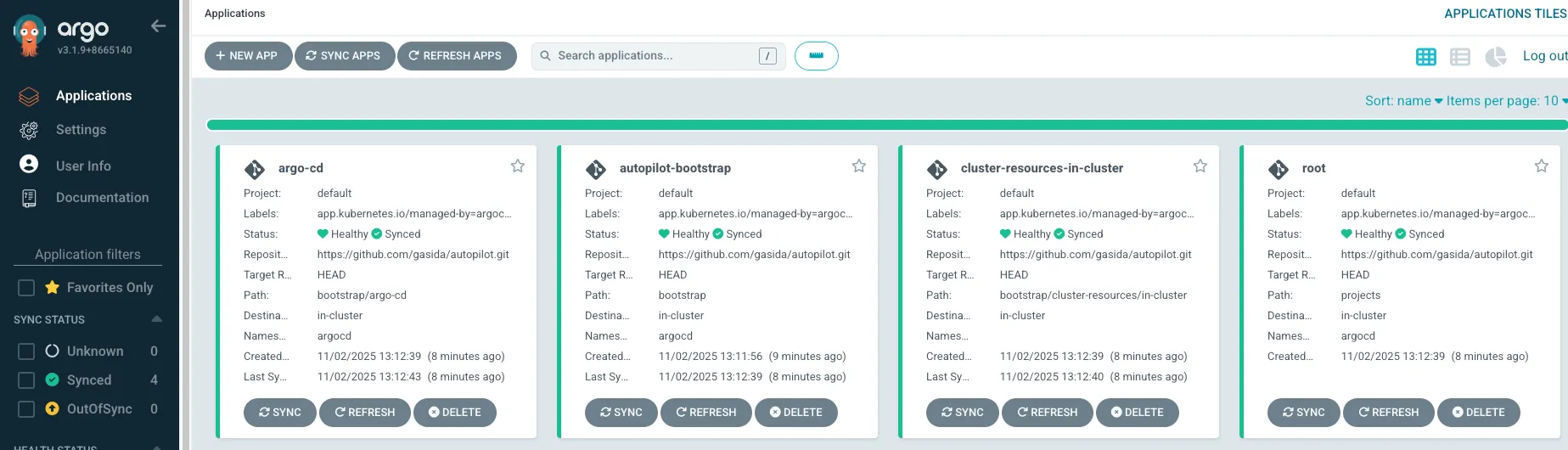Screen dimensions: 1568x450
Task: Open the root application title
Action: coord(1313,168)
